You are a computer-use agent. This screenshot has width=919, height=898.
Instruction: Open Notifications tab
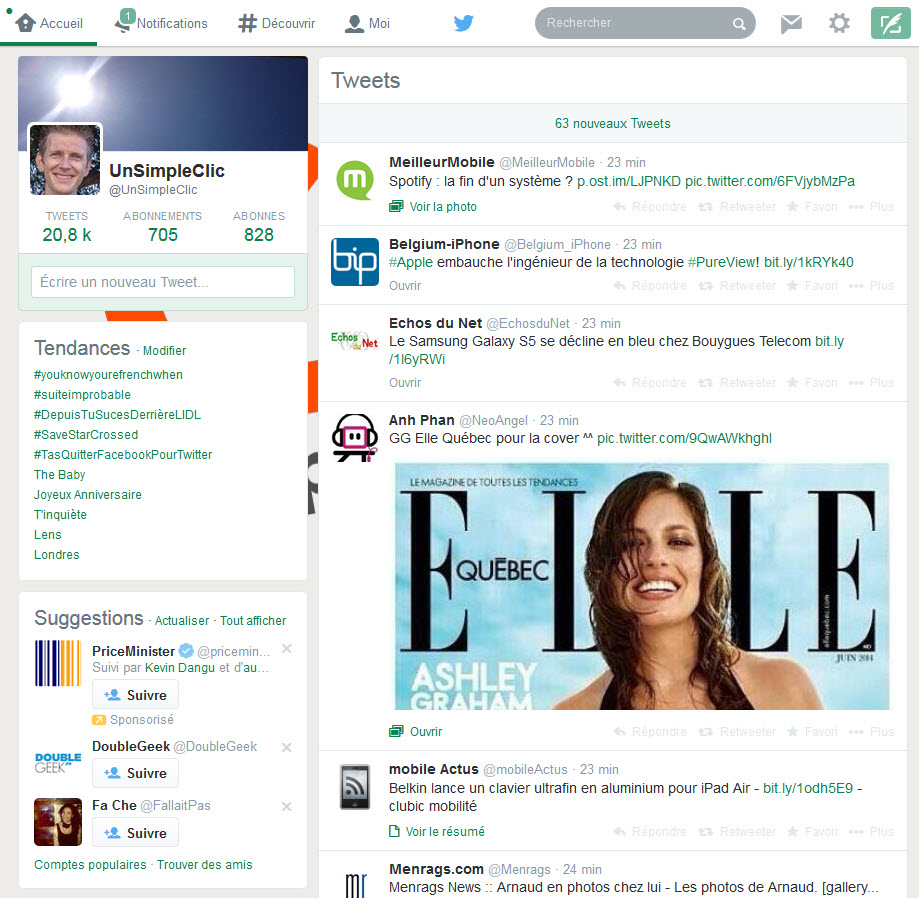click(x=161, y=22)
